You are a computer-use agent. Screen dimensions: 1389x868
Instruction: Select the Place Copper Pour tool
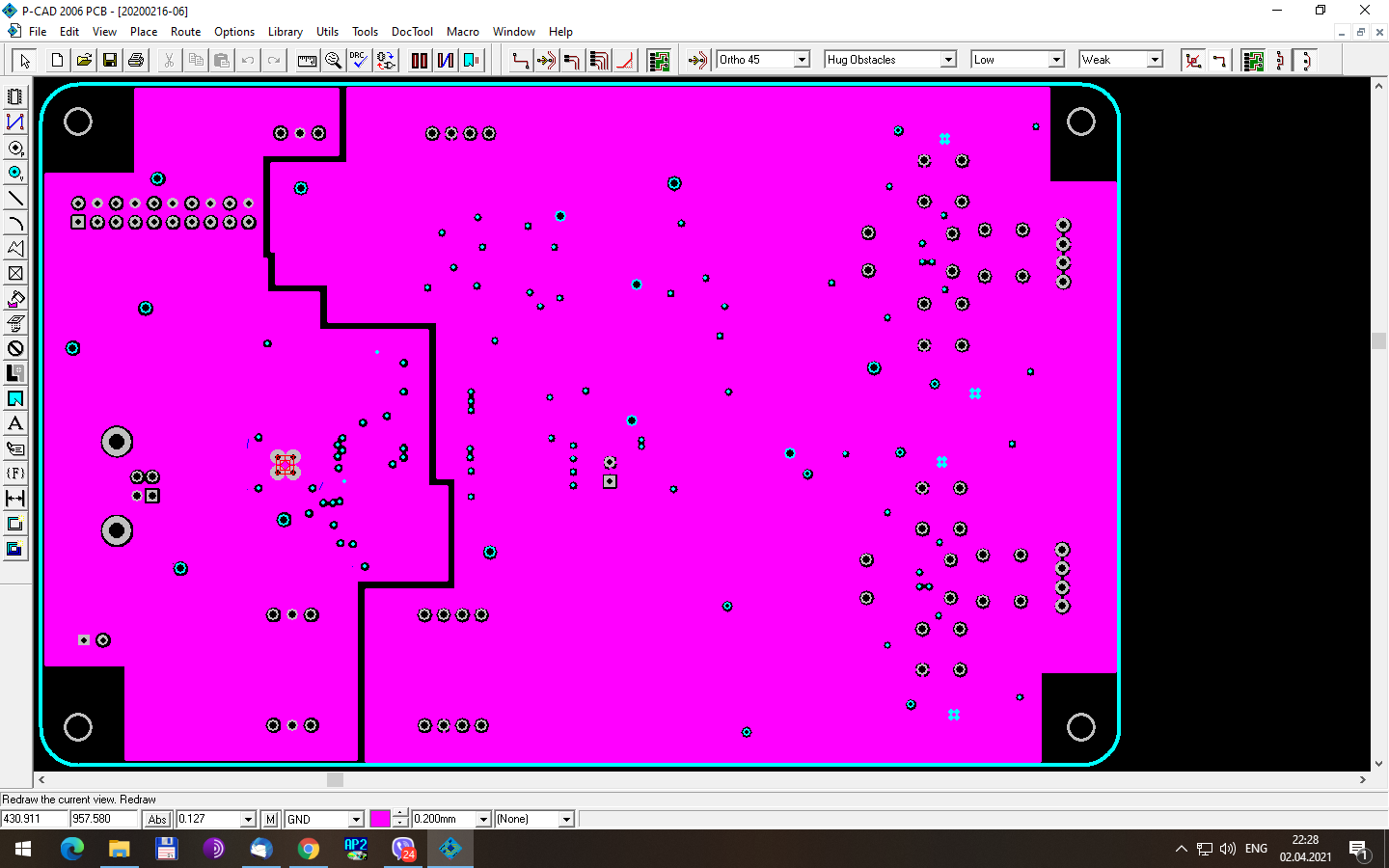point(15,298)
